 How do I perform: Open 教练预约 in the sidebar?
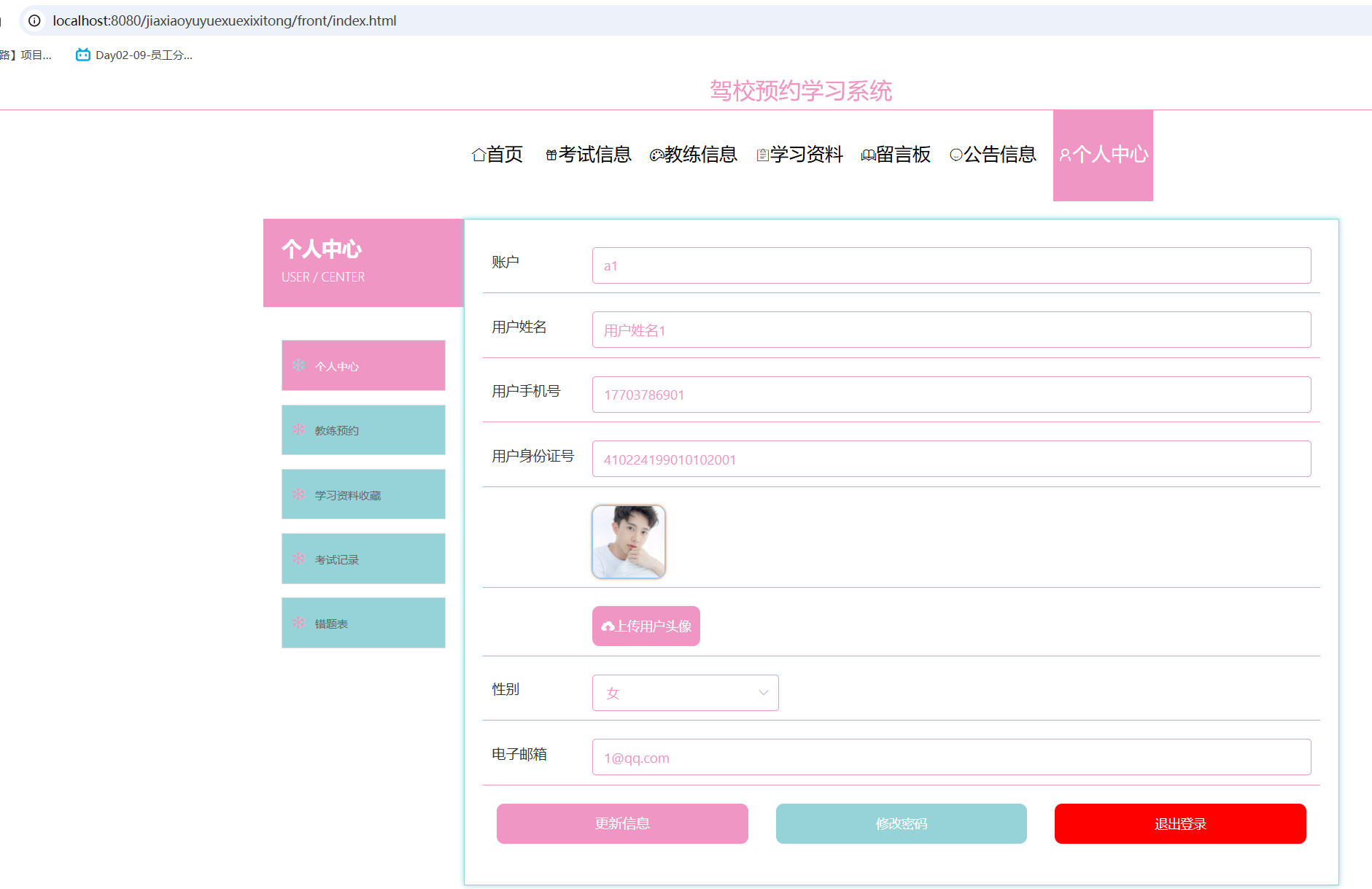(363, 430)
